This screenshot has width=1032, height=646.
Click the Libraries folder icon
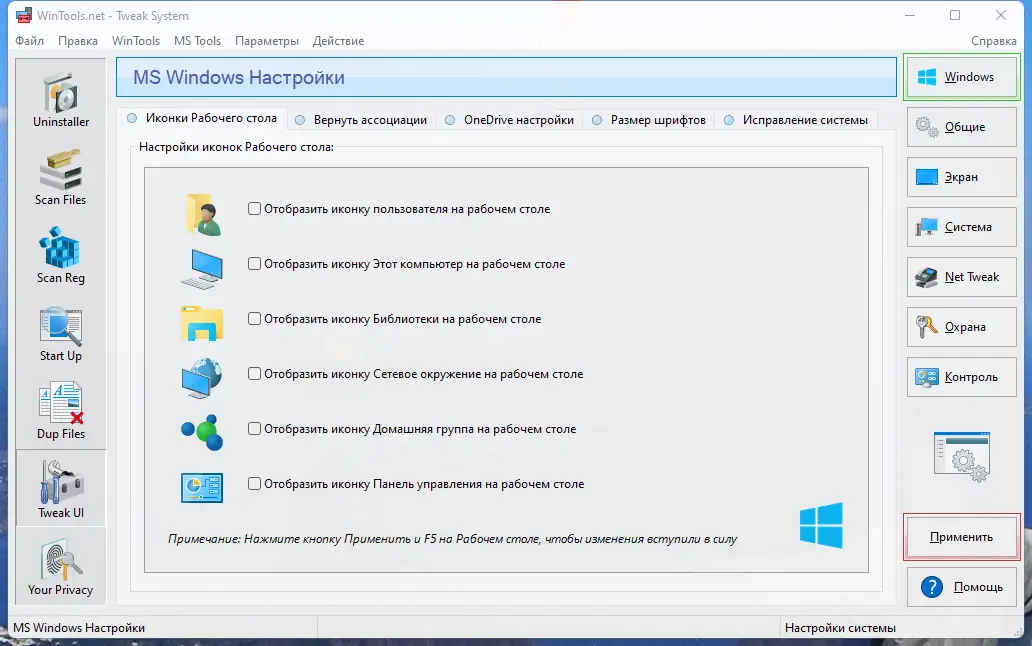202,324
